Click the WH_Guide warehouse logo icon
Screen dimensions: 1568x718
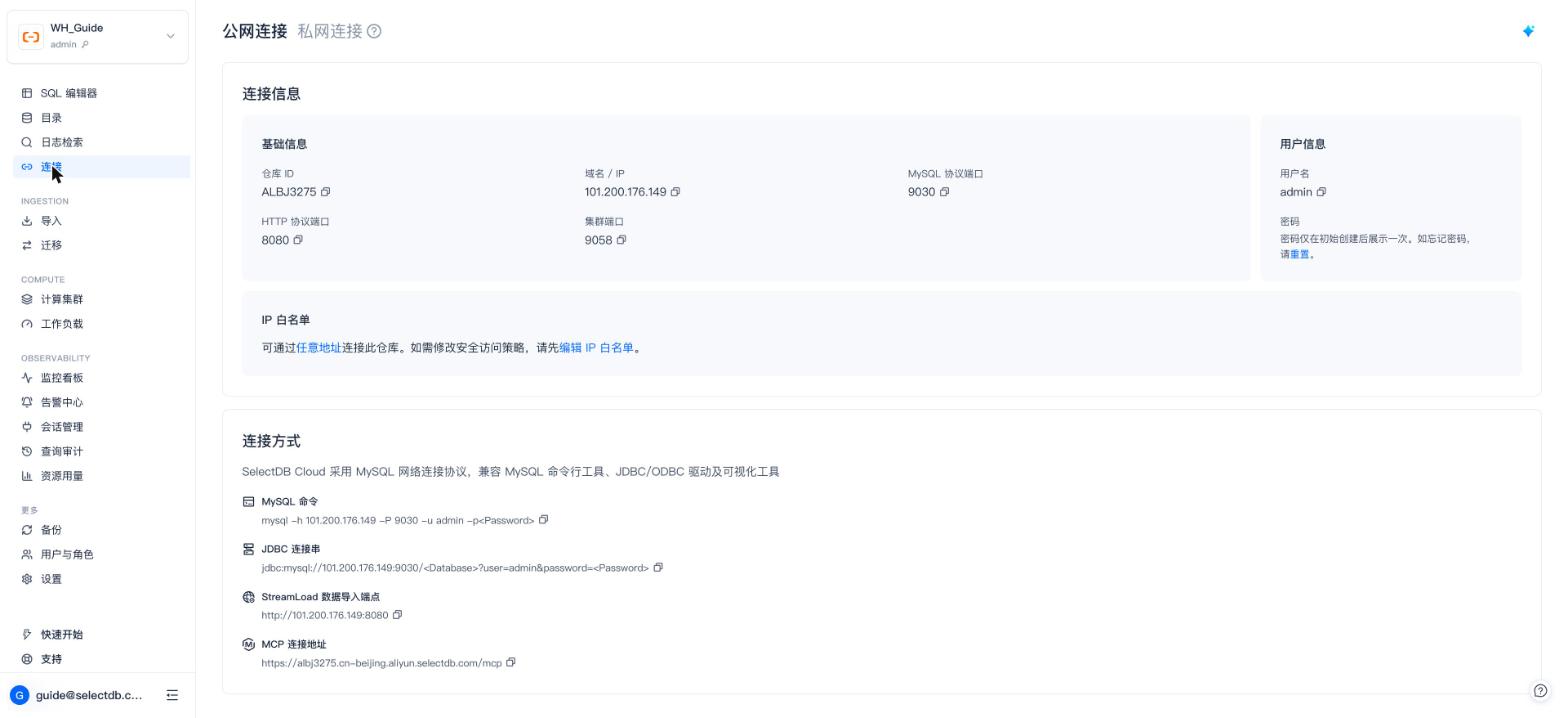click(x=31, y=37)
